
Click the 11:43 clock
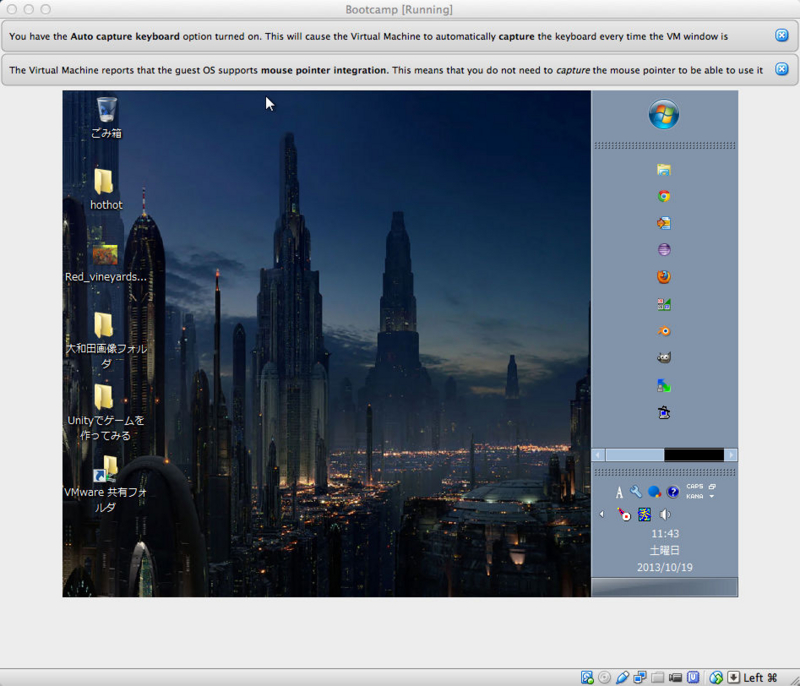point(665,533)
